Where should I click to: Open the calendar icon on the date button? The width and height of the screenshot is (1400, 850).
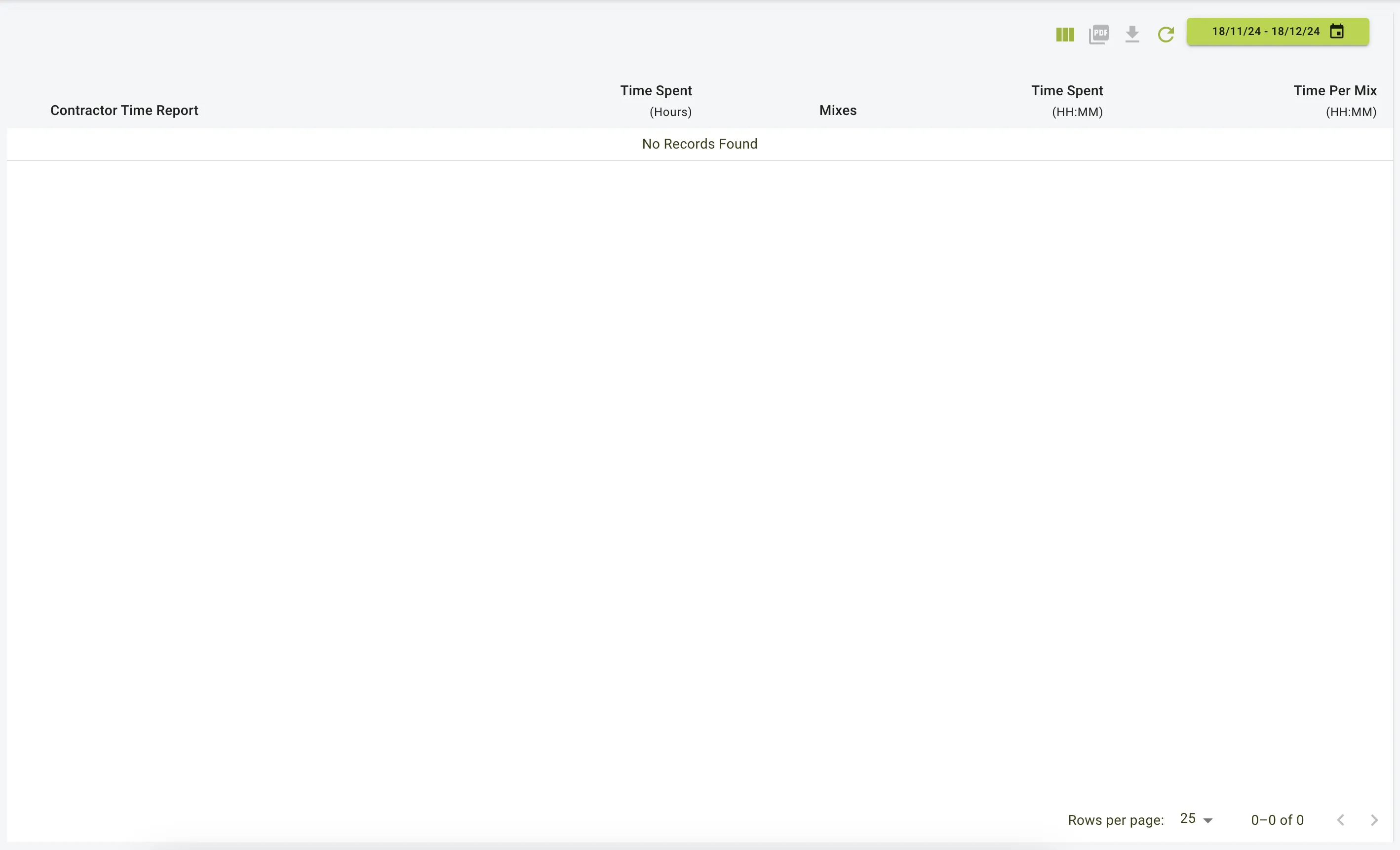click(1337, 31)
